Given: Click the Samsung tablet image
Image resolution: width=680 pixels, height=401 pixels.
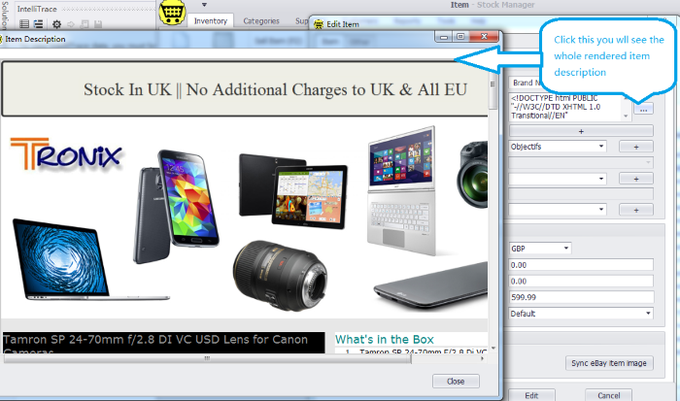Looking at the screenshot, I should coord(293,191).
